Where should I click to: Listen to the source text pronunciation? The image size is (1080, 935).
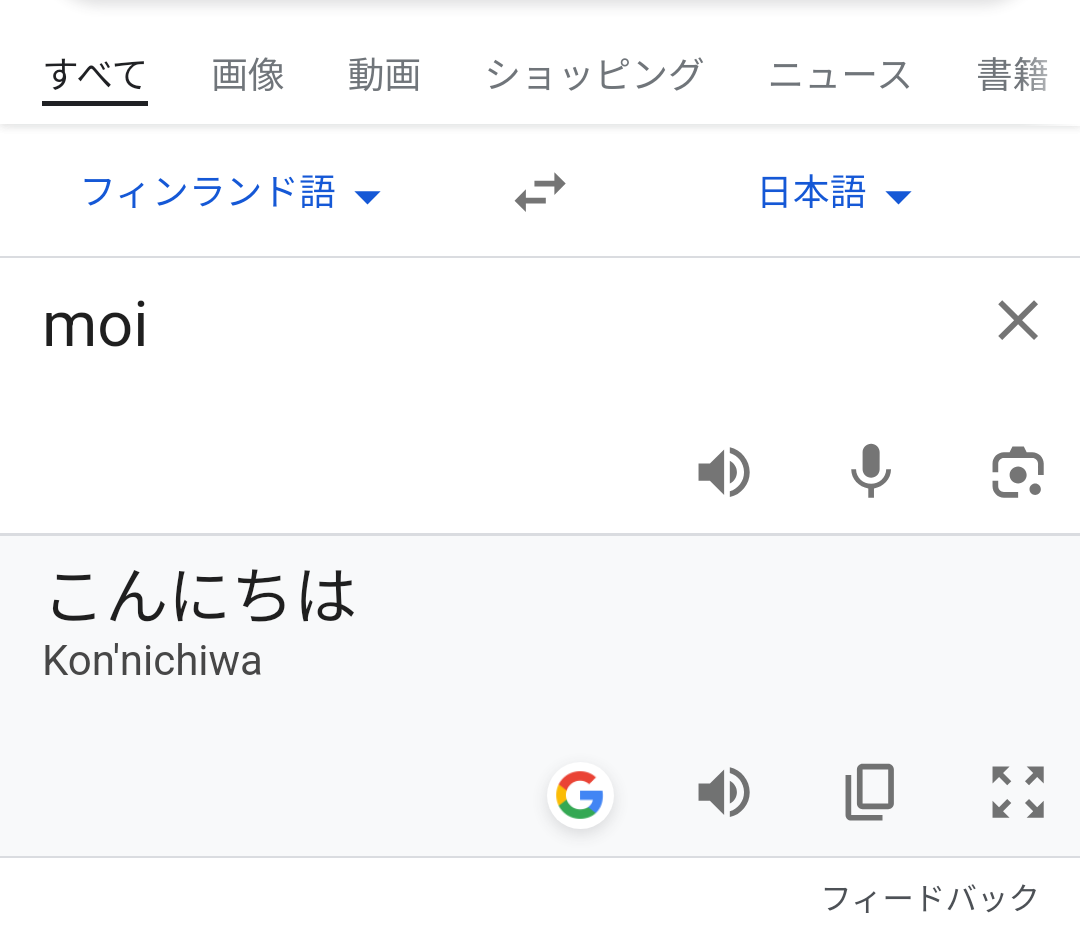[x=724, y=472]
